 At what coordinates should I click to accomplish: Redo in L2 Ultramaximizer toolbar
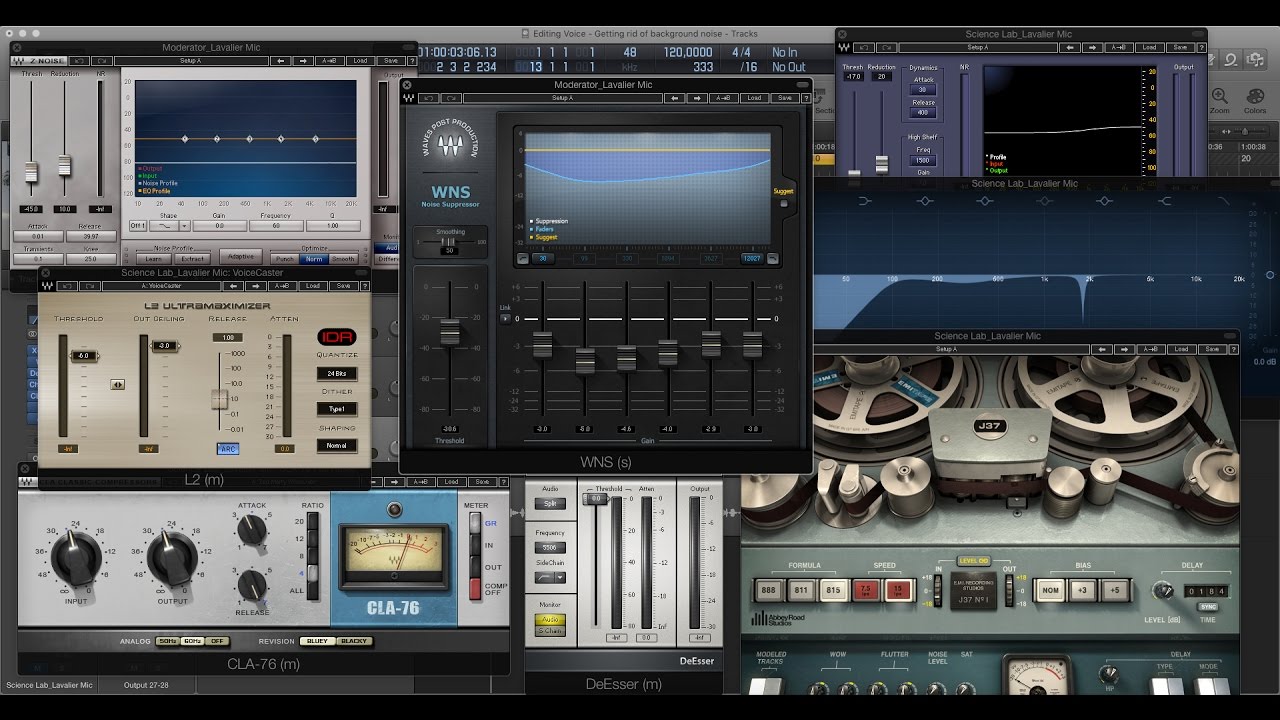91,286
